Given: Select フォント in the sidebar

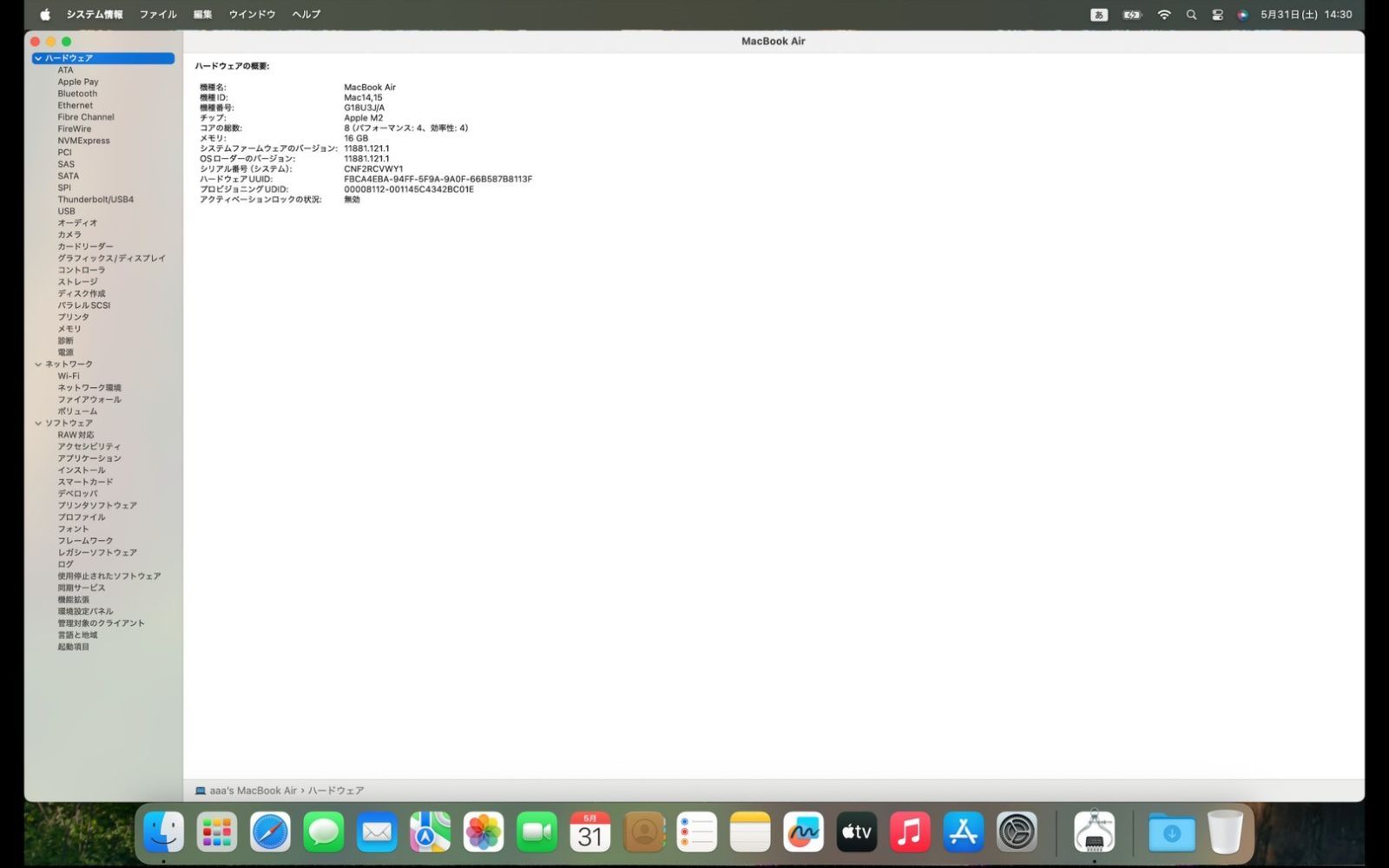Looking at the screenshot, I should tap(73, 529).
